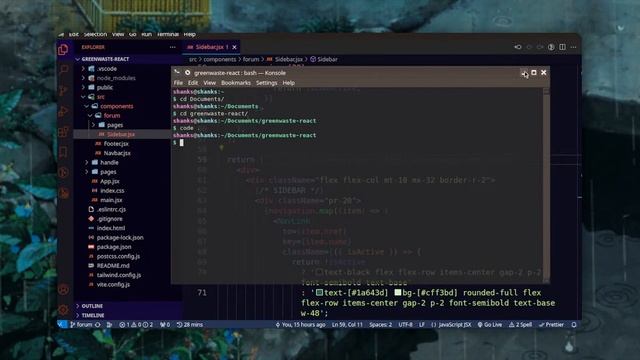This screenshot has height=360, width=640.
Task: Open Footer.jsx in the explorer
Action: [x=116, y=144]
